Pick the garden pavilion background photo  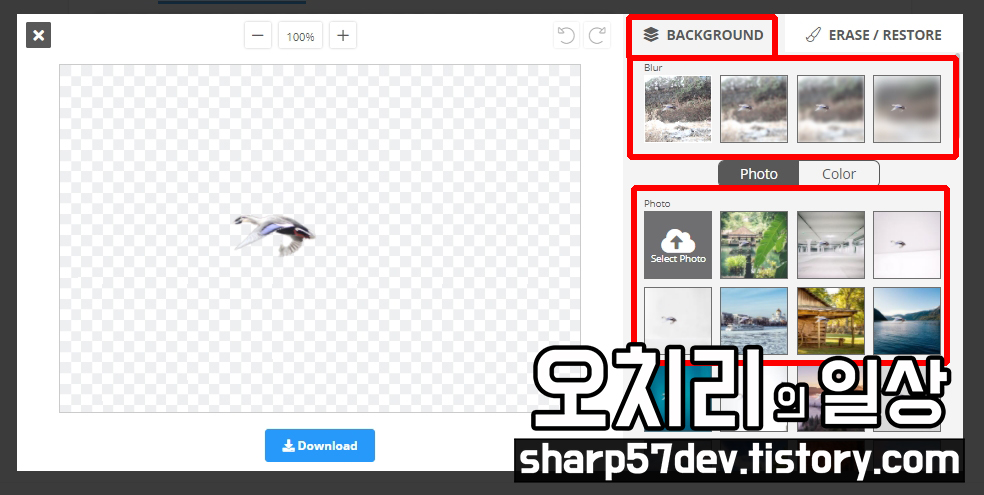point(754,245)
